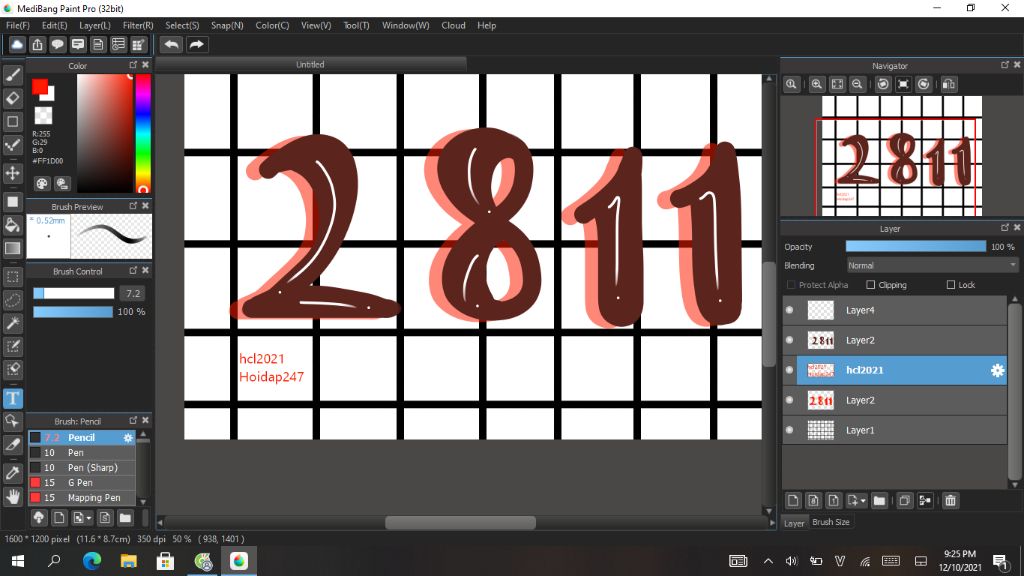Select the Hand tool
Image resolution: width=1024 pixels, height=576 pixels.
[12, 496]
